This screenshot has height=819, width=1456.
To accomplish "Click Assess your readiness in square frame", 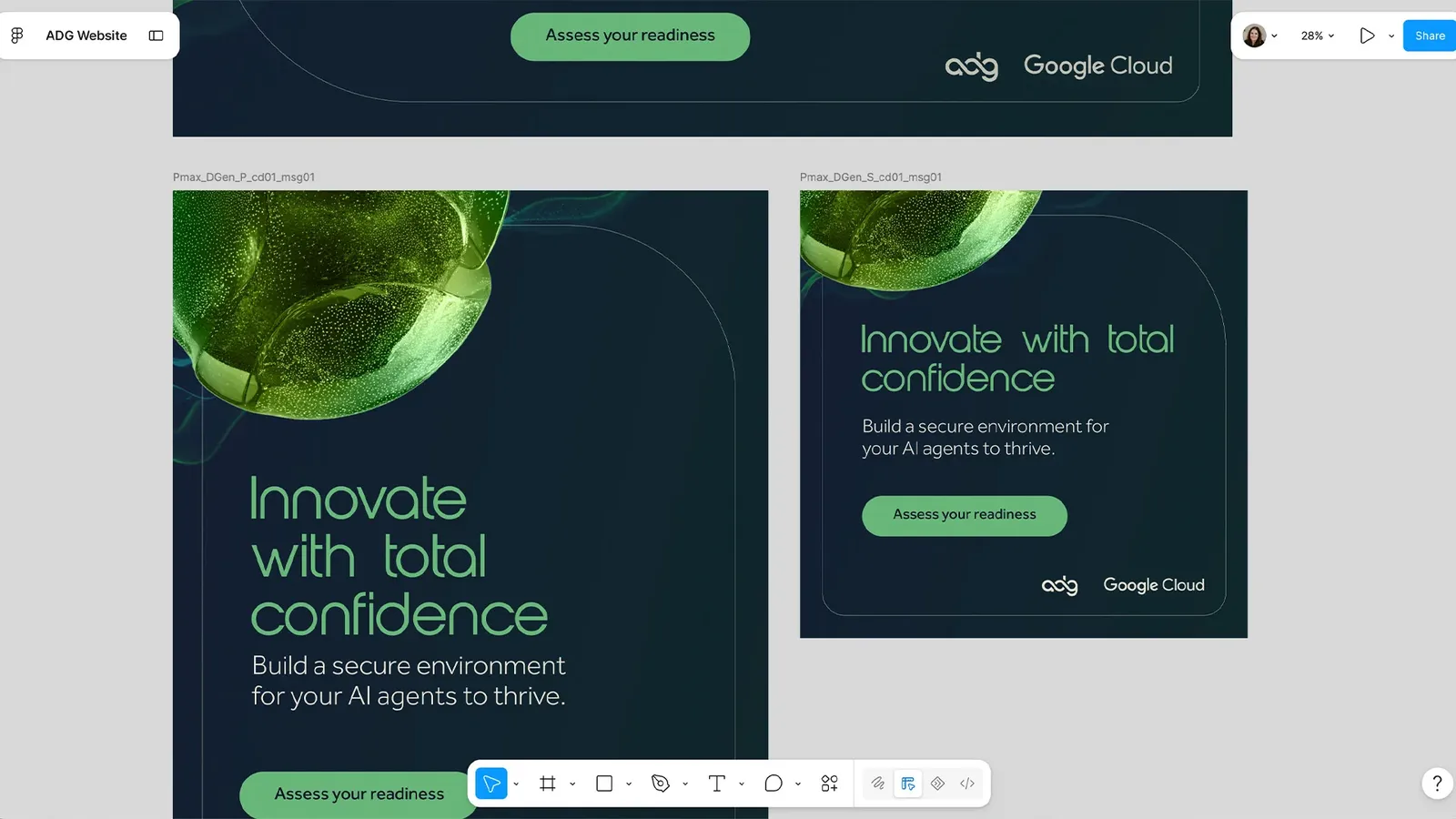I will (965, 515).
